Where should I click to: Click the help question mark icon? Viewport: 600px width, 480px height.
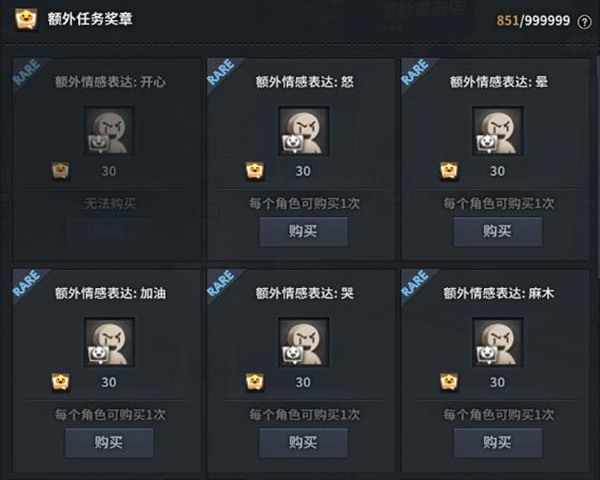point(584,22)
